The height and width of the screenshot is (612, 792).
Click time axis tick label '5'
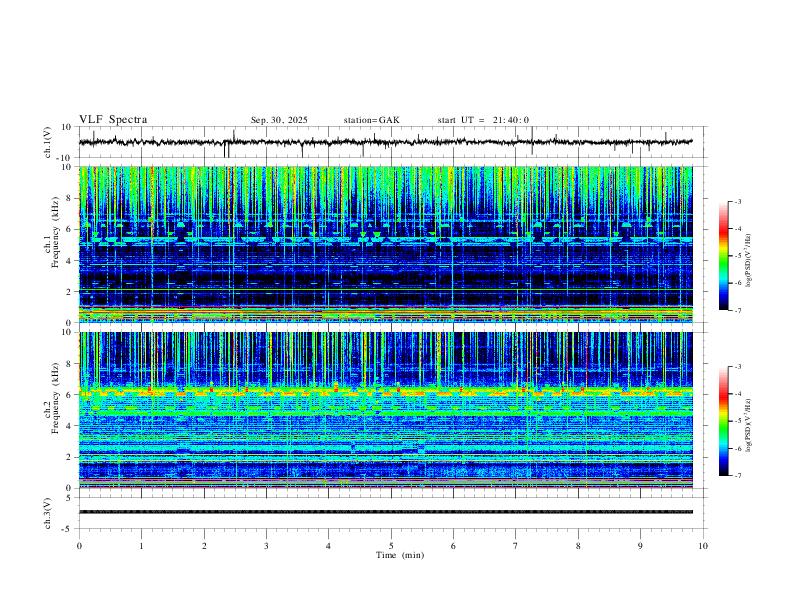click(x=391, y=546)
